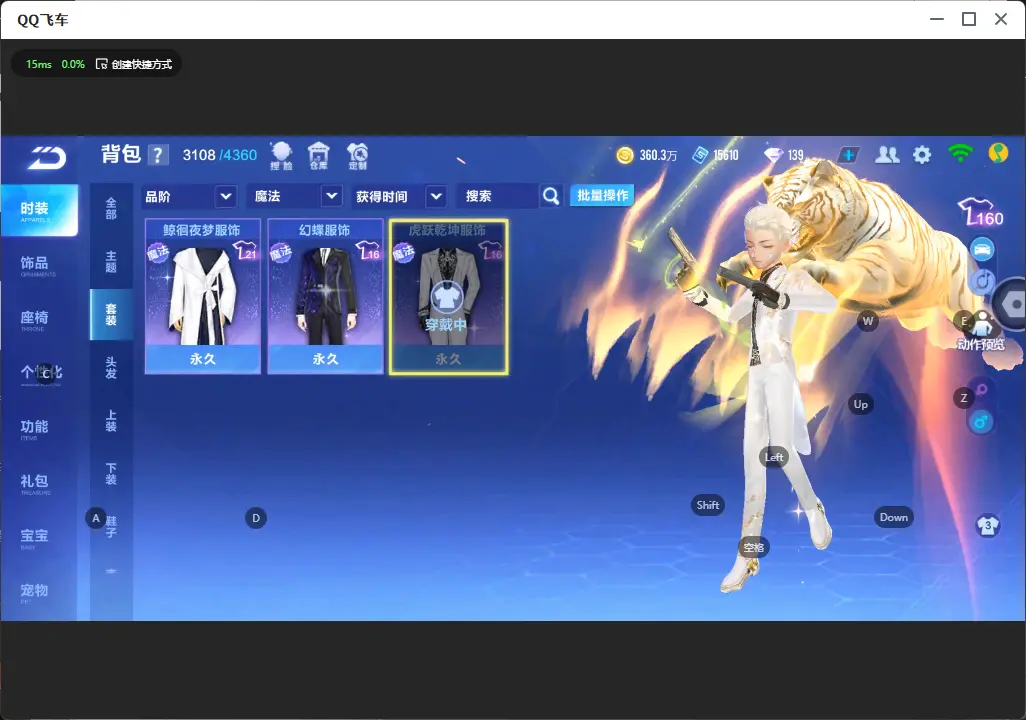Image resolution: width=1026 pixels, height=720 pixels.
Task: Open the 仓库 warehouse icon
Action: [319, 156]
